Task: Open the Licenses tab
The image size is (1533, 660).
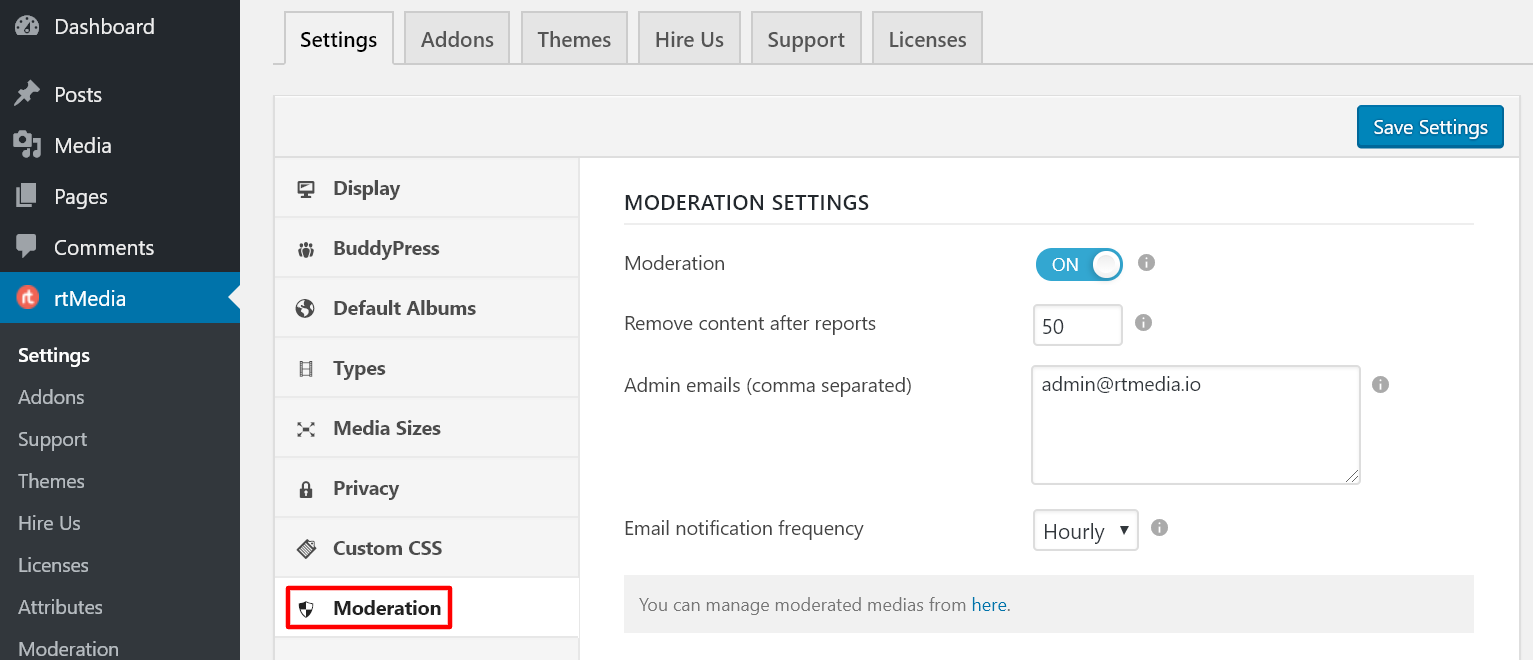Action: tap(926, 38)
